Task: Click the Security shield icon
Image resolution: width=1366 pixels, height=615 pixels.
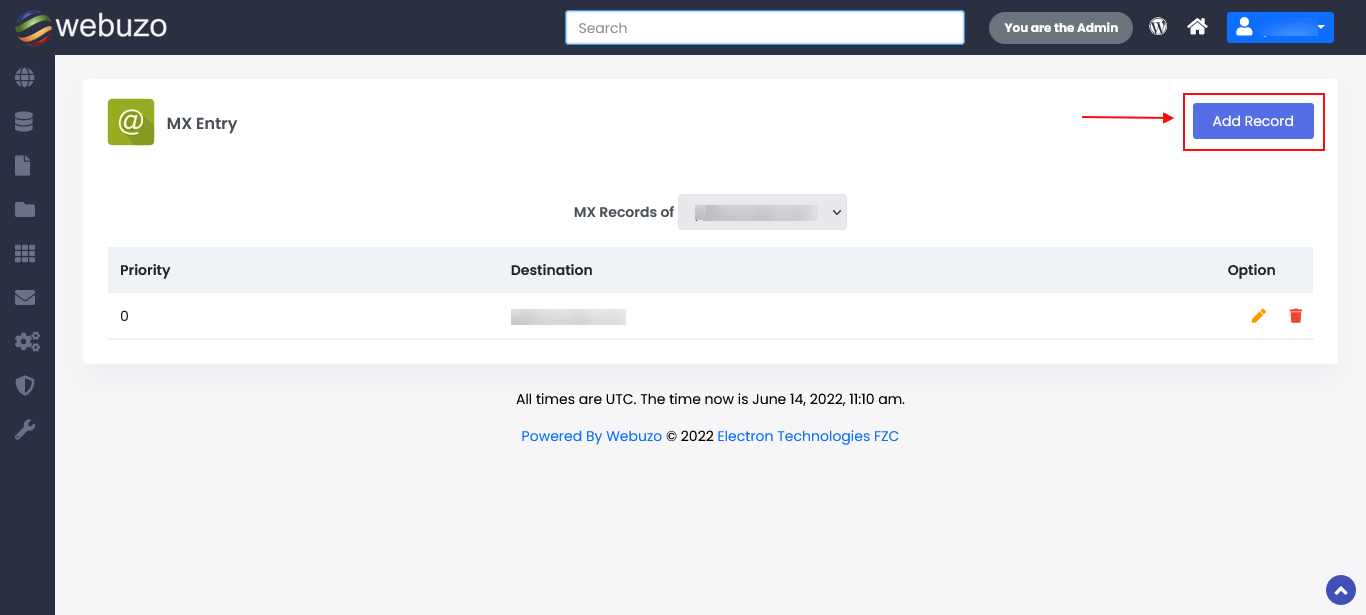Action: point(27,385)
